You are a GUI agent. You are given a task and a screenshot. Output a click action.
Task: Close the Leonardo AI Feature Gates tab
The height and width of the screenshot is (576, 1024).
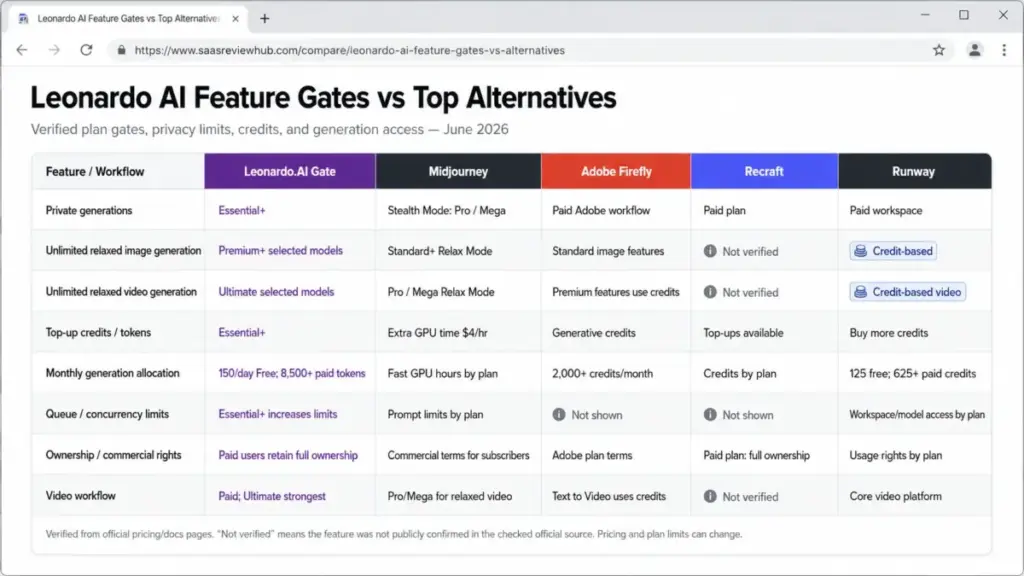tap(235, 19)
